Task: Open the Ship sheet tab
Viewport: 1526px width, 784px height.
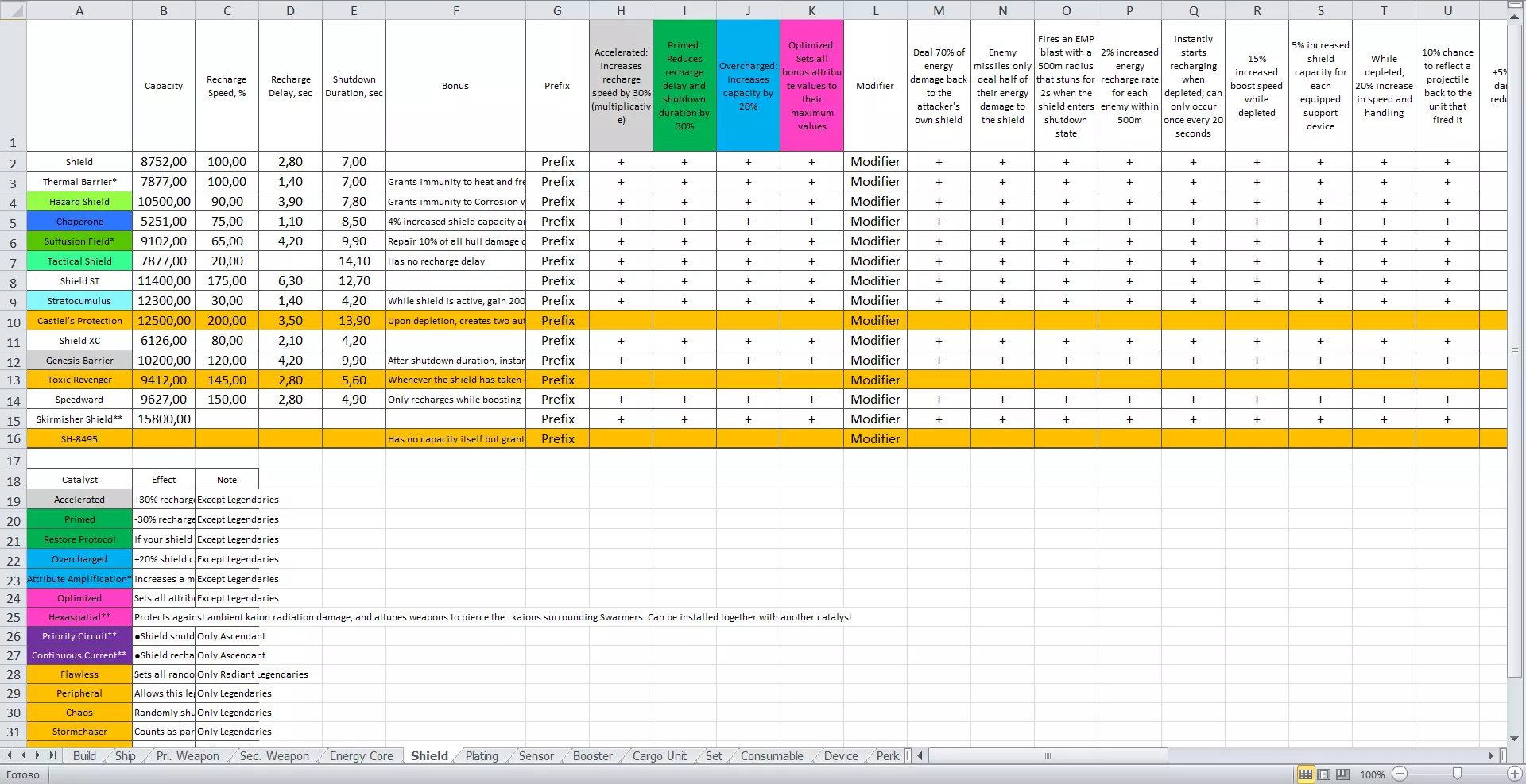Action: pos(126,756)
